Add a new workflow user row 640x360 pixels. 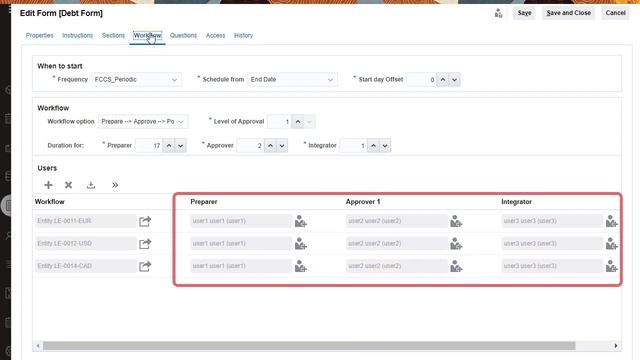(48, 185)
